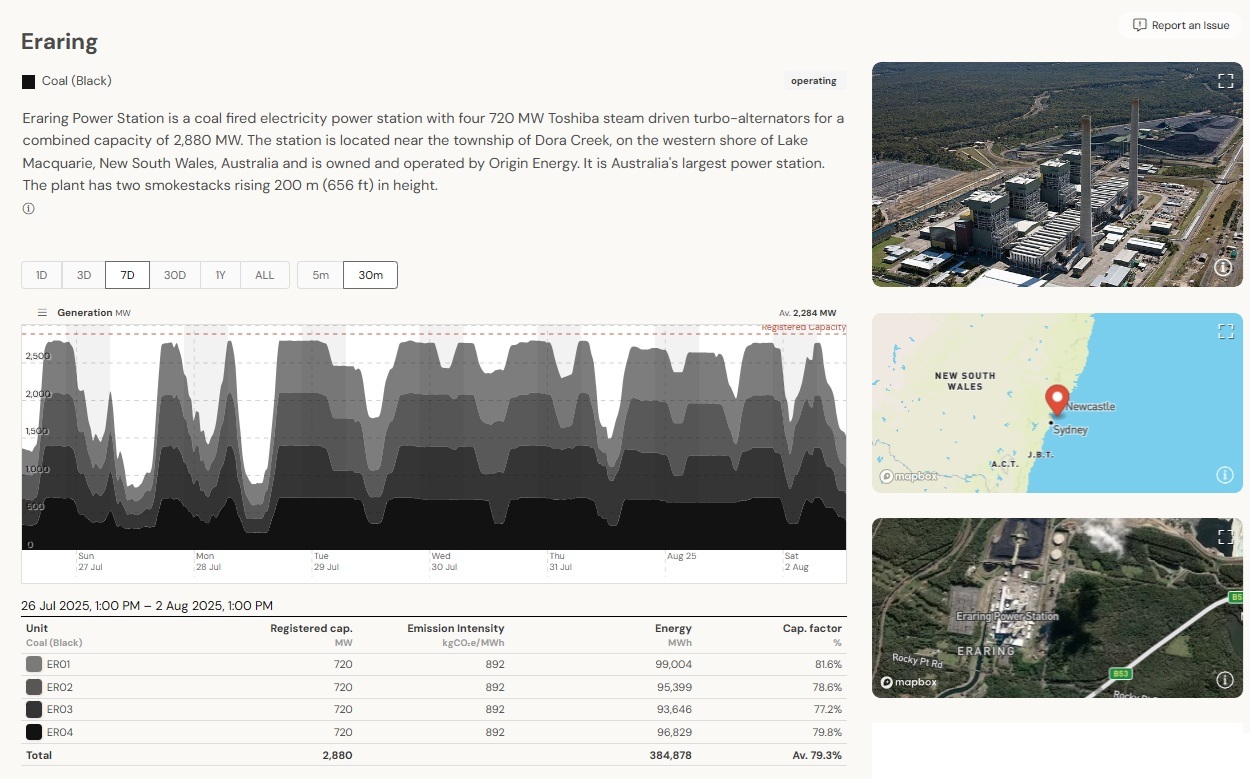This screenshot has height=779, width=1250.
Task: Click the Generation MW dropdown label
Action: click(x=93, y=313)
